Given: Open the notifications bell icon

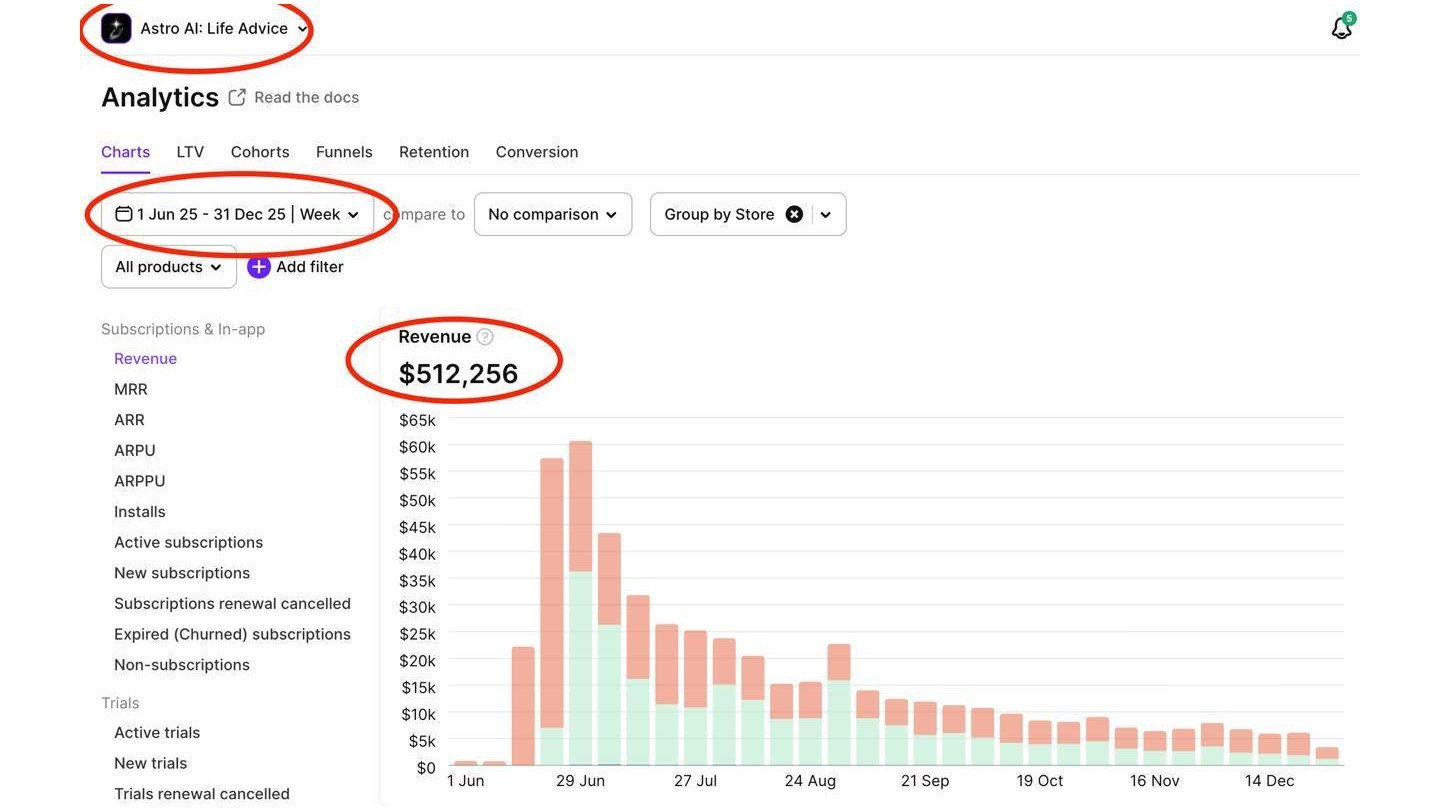Looking at the screenshot, I should point(1342,28).
